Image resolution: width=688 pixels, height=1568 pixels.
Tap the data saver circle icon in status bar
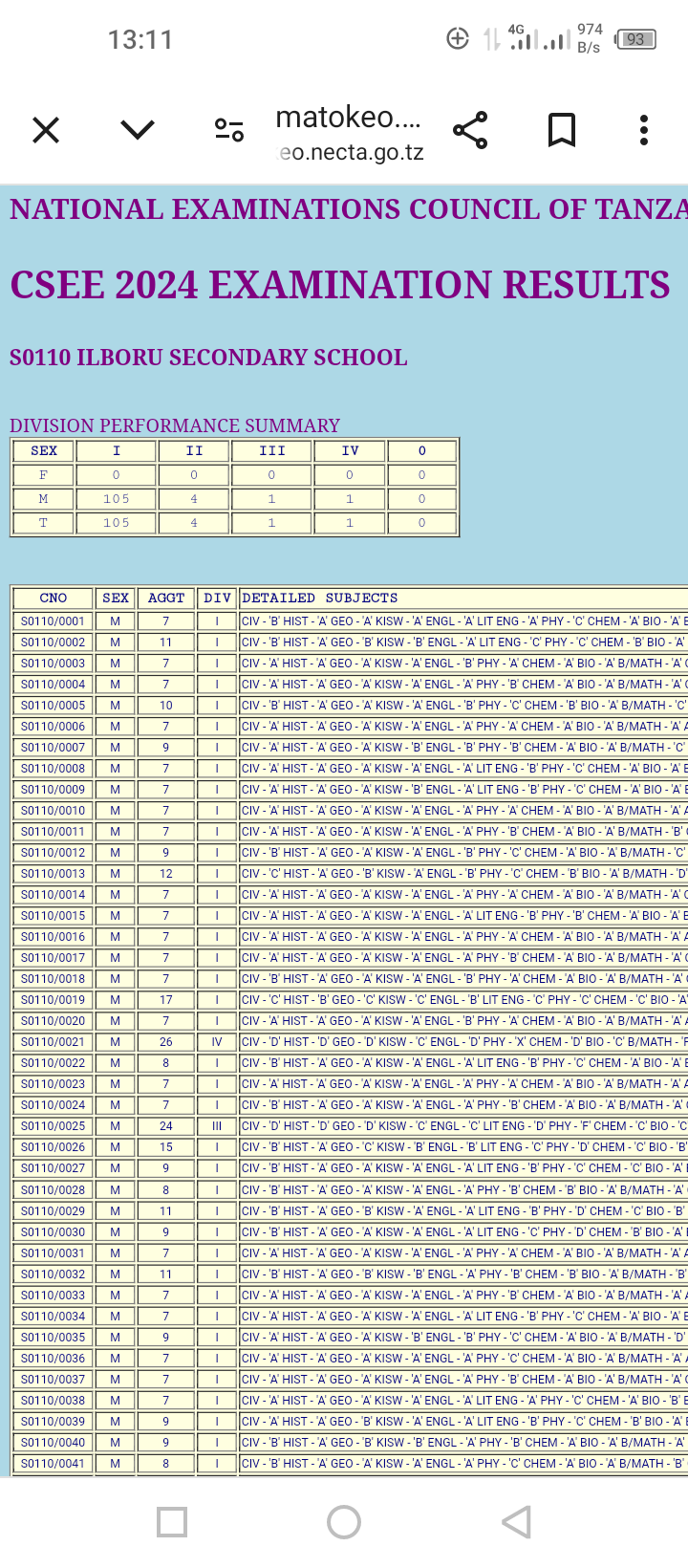pyautogui.click(x=458, y=39)
